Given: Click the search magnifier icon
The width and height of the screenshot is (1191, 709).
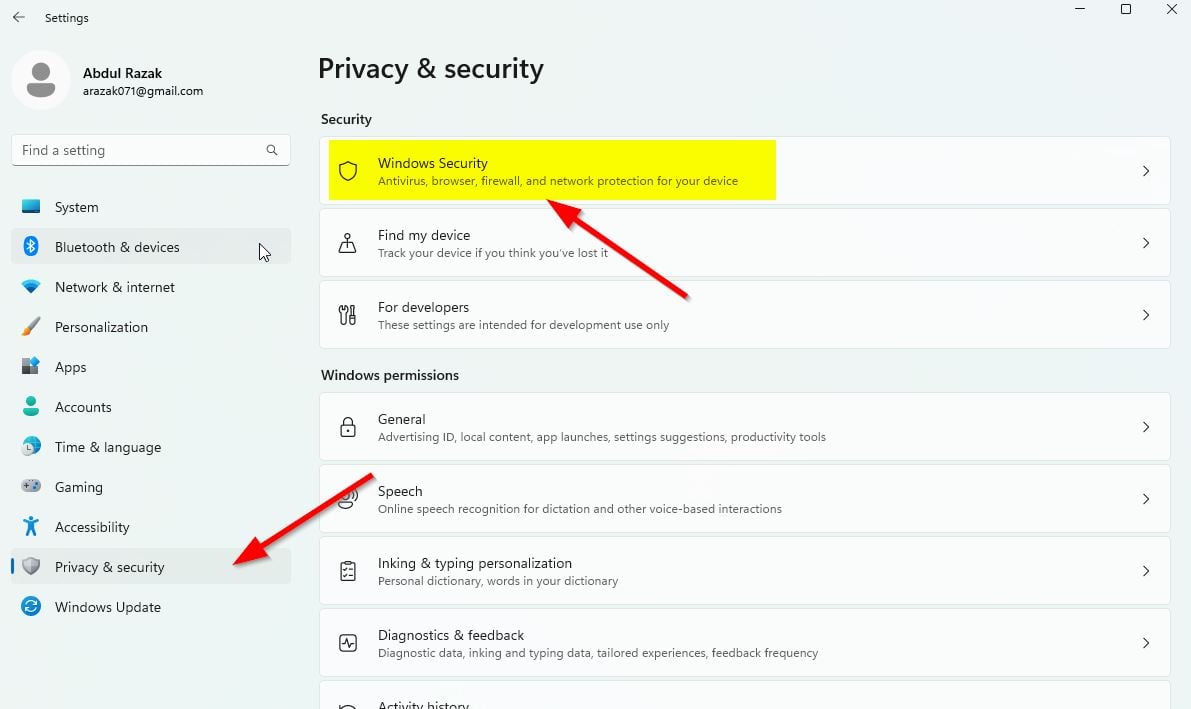Looking at the screenshot, I should 272,150.
